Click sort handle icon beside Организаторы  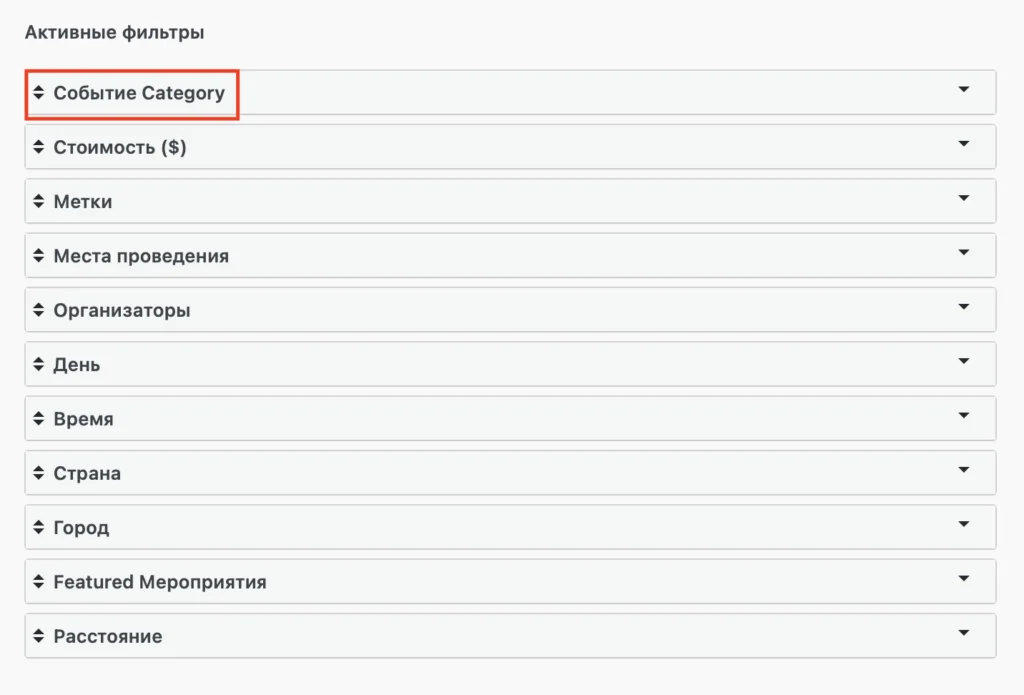point(39,310)
